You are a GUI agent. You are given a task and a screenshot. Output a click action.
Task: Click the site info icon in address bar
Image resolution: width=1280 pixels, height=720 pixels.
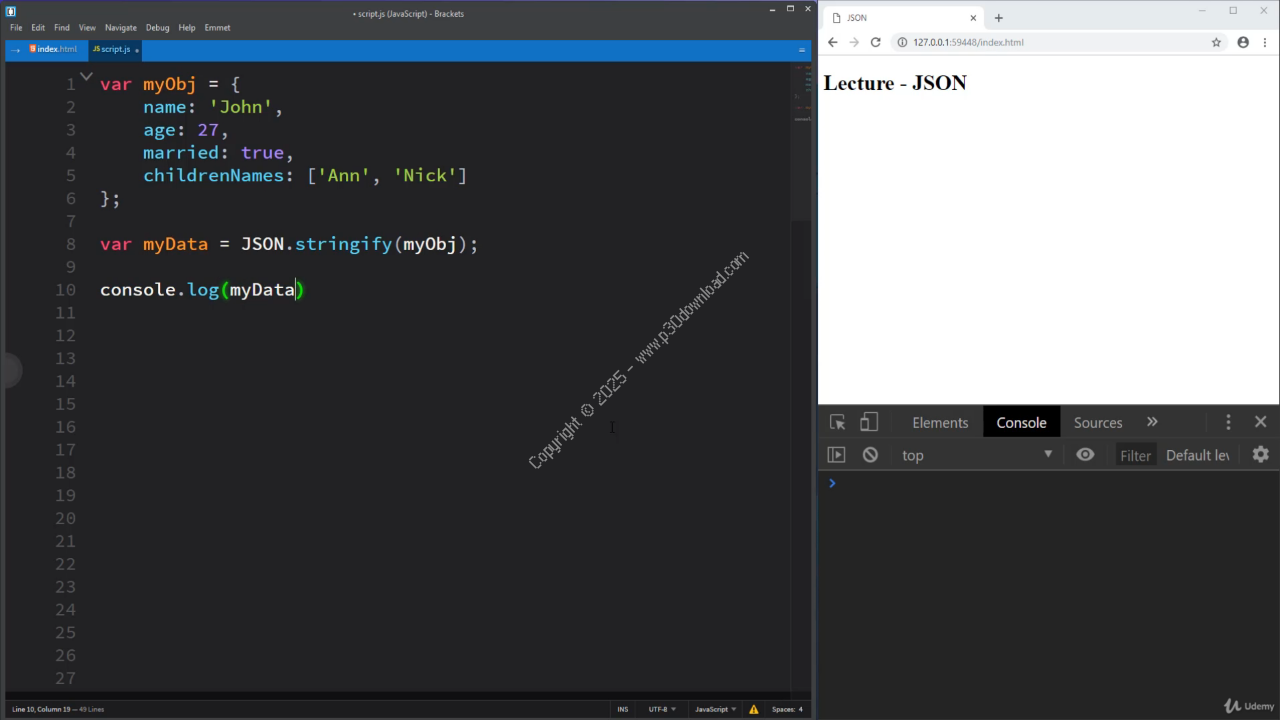pyautogui.click(x=901, y=42)
